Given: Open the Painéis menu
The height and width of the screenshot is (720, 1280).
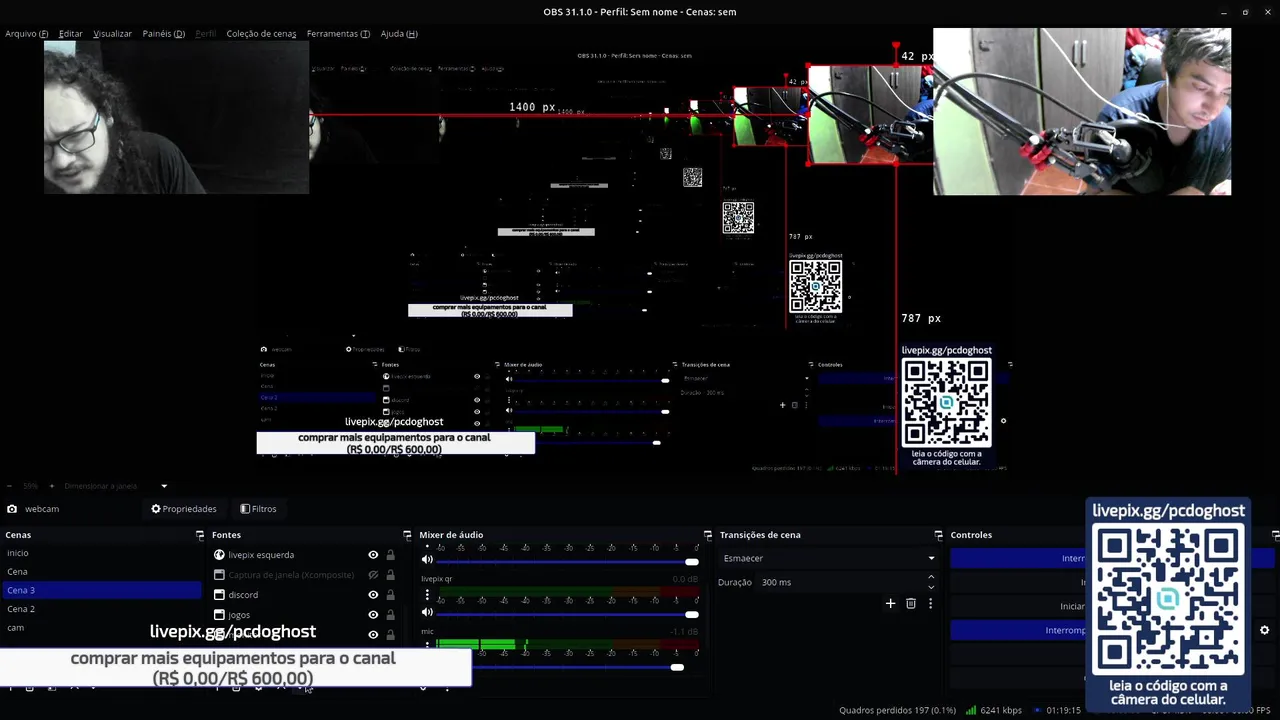Looking at the screenshot, I should (x=163, y=33).
